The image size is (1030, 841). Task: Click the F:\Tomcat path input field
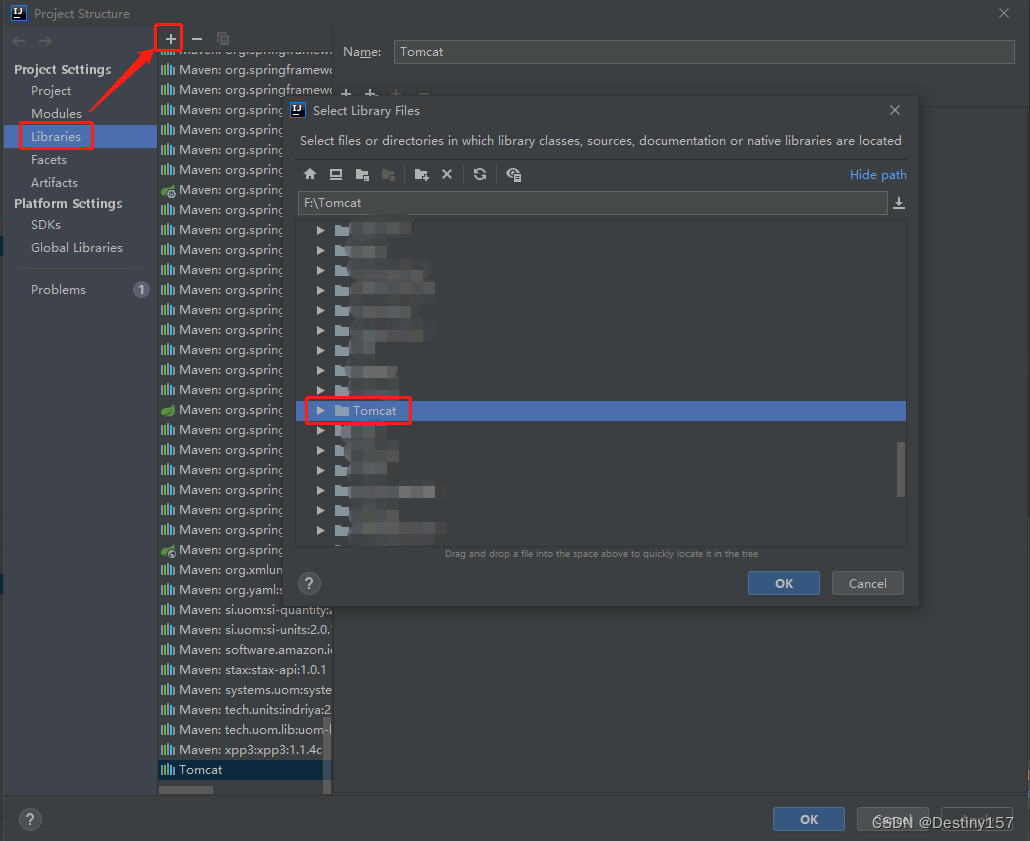[x=593, y=203]
